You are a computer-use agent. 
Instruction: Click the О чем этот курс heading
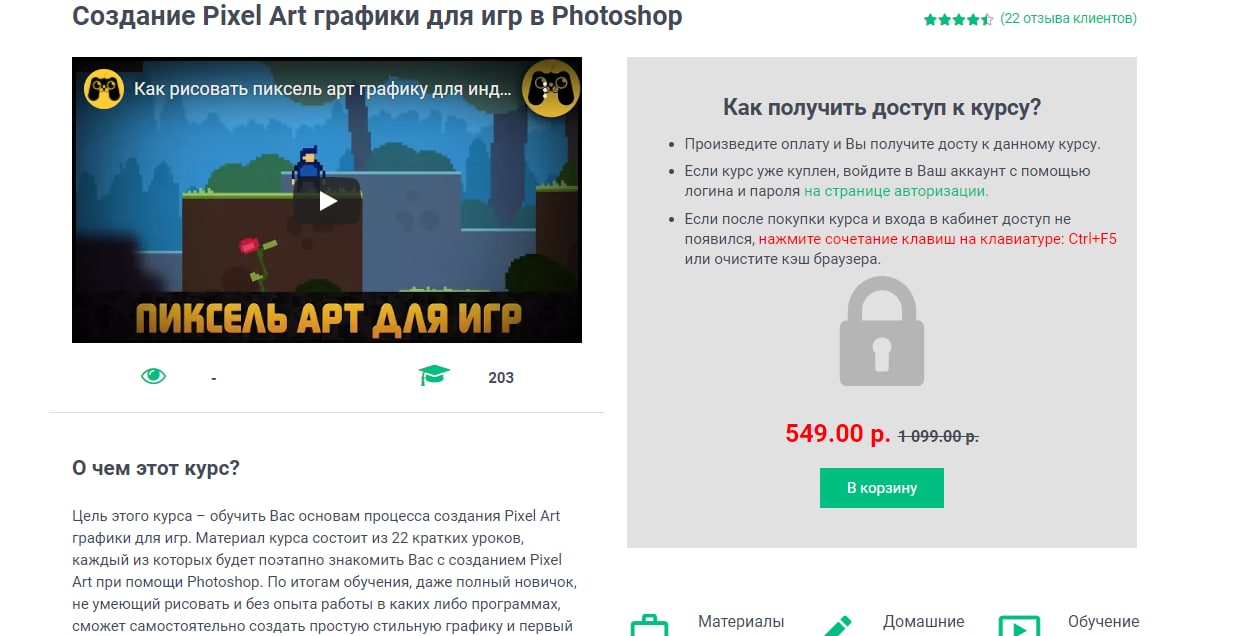156,468
